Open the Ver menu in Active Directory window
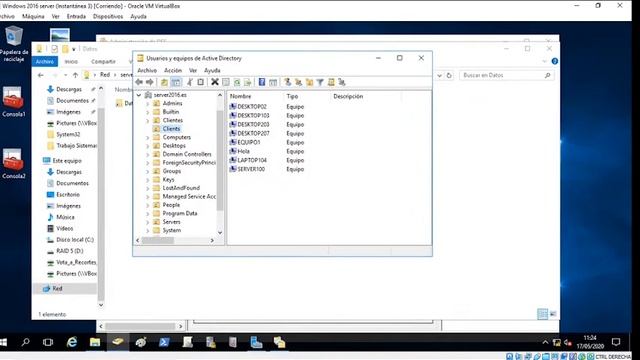The width and height of the screenshot is (640, 360). point(193,70)
